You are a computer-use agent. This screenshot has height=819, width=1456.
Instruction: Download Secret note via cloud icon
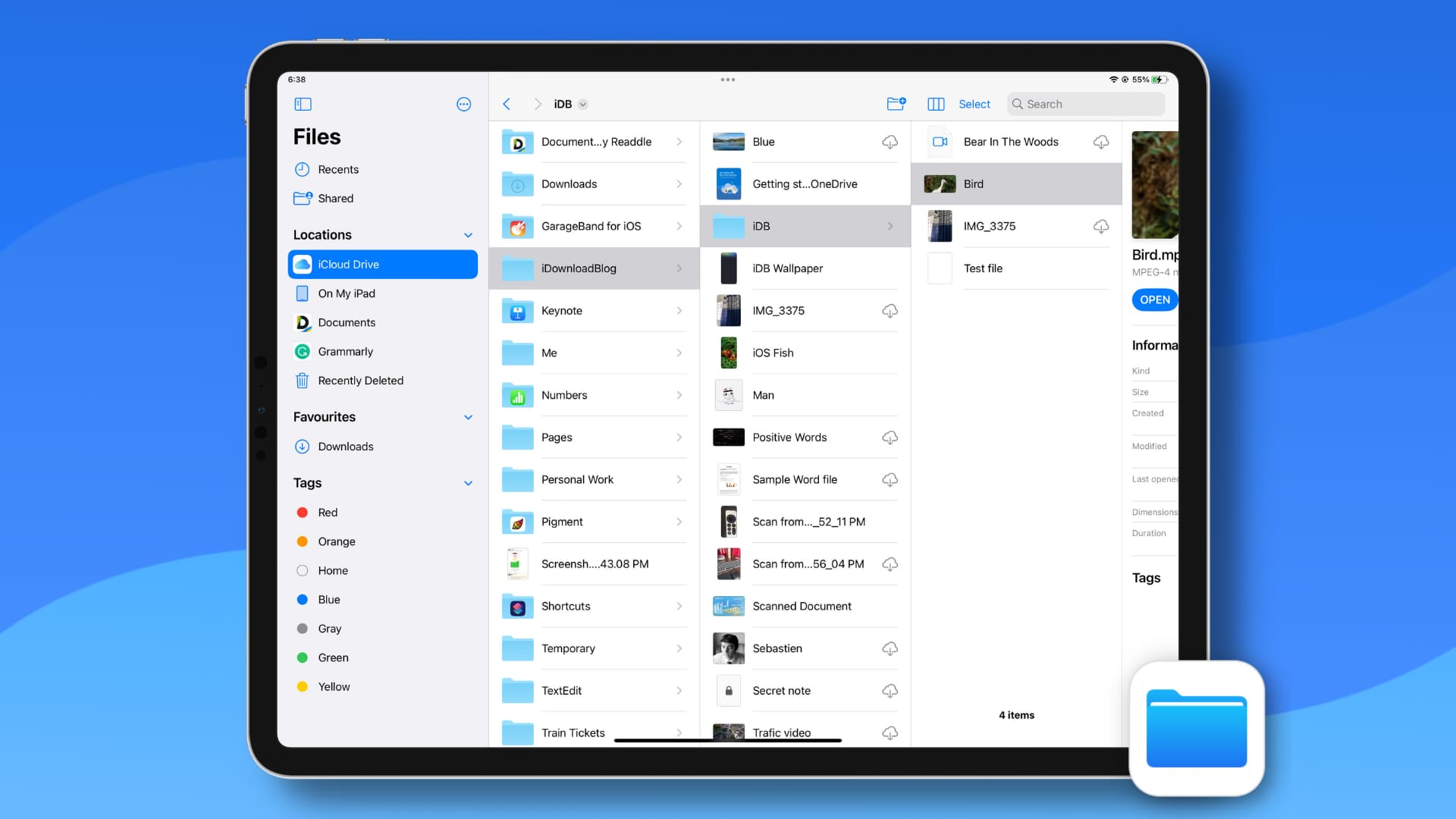(x=890, y=691)
